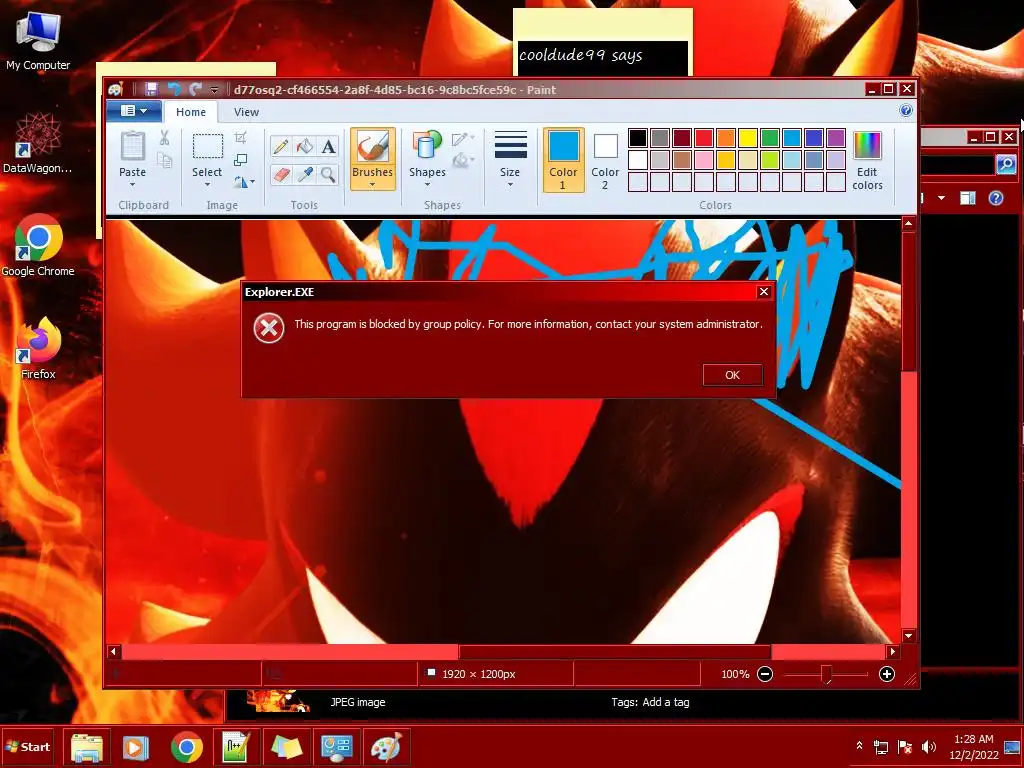Click the Redo arrow in quick access toolbar
Screen dimensions: 1024x768
[x=195, y=89]
